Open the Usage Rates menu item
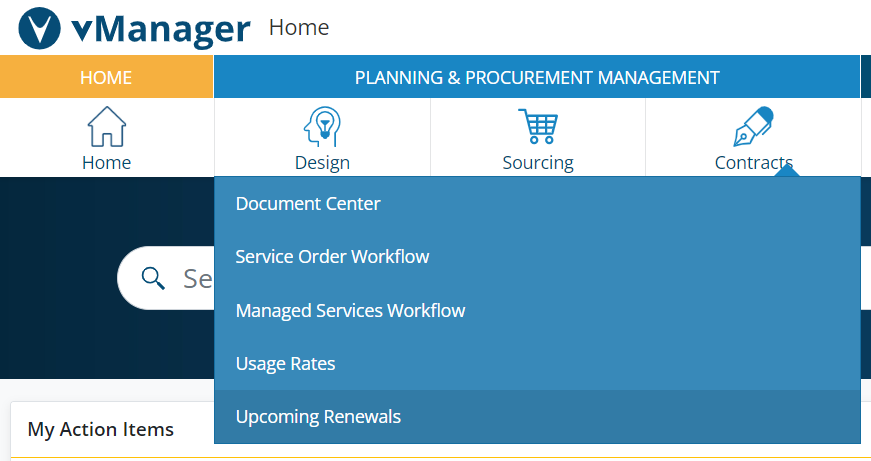The width and height of the screenshot is (871, 461). tap(285, 363)
